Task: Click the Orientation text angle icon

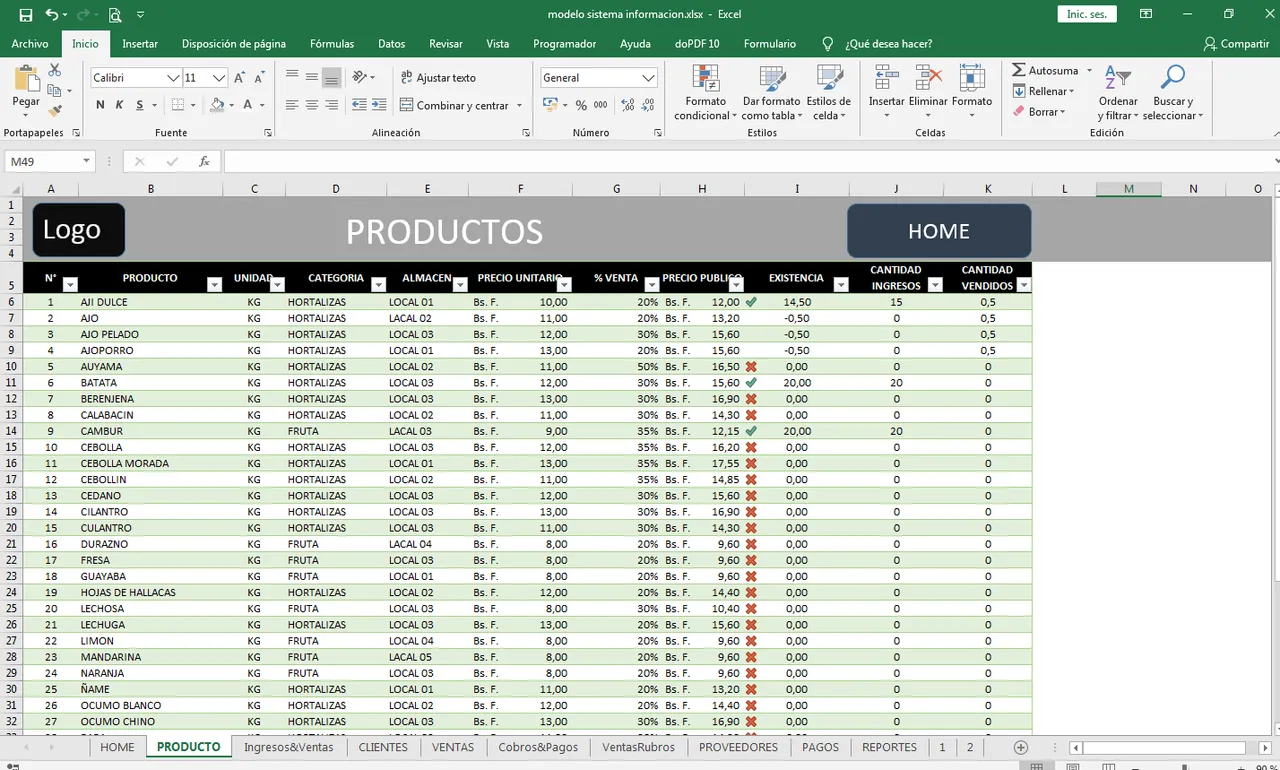Action: (360, 77)
